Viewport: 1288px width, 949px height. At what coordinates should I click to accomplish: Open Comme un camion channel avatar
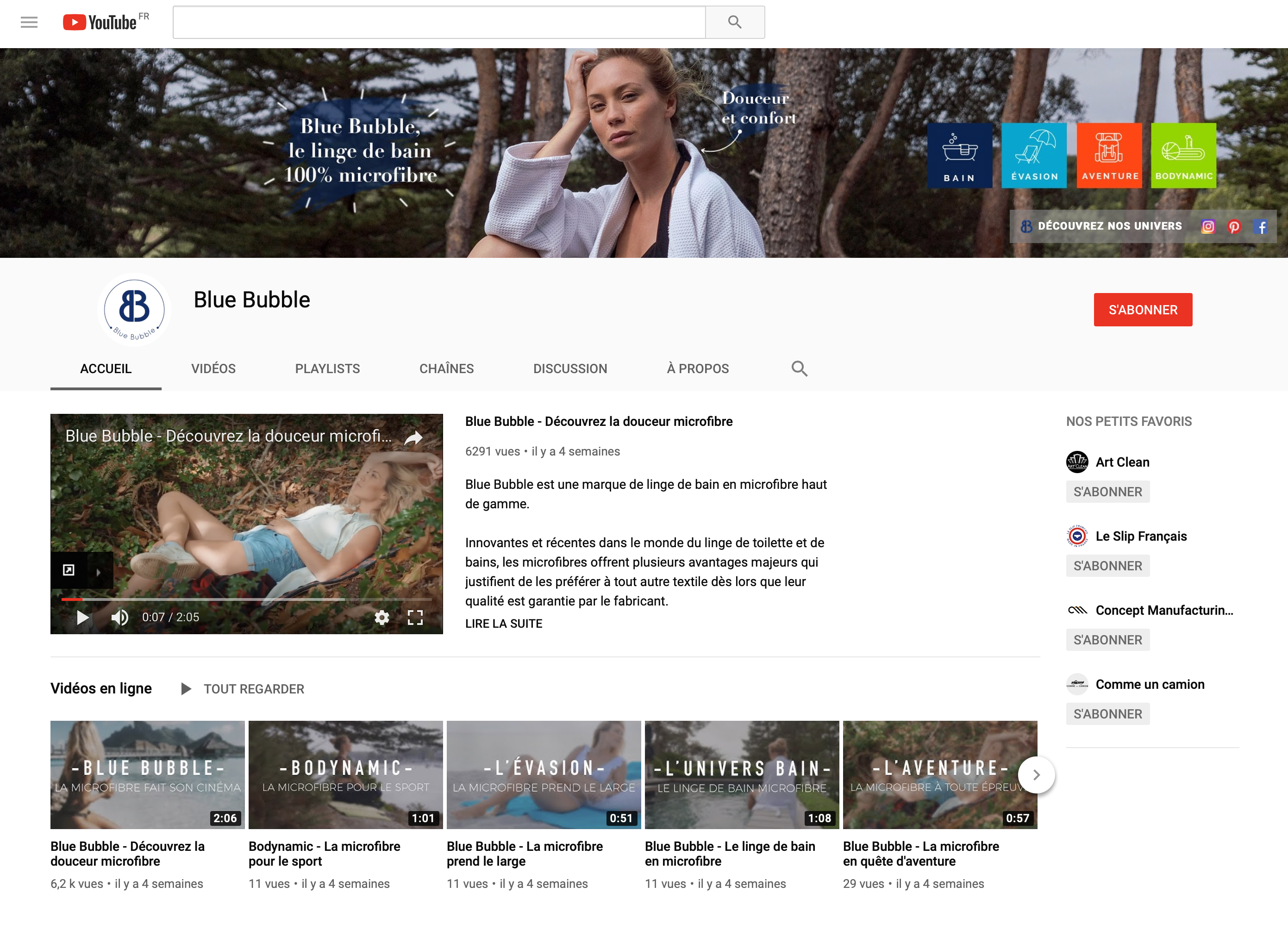coord(1077,684)
